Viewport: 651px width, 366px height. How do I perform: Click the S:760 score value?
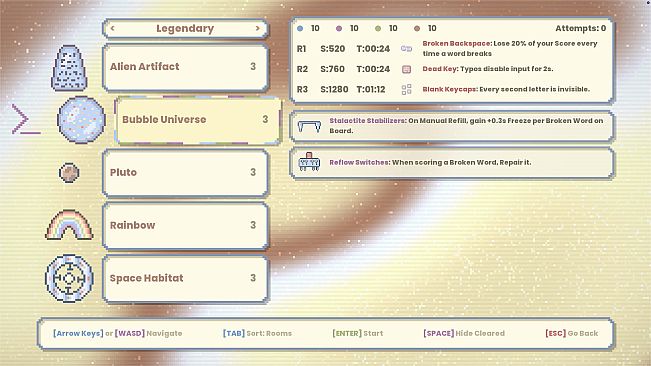click(333, 69)
